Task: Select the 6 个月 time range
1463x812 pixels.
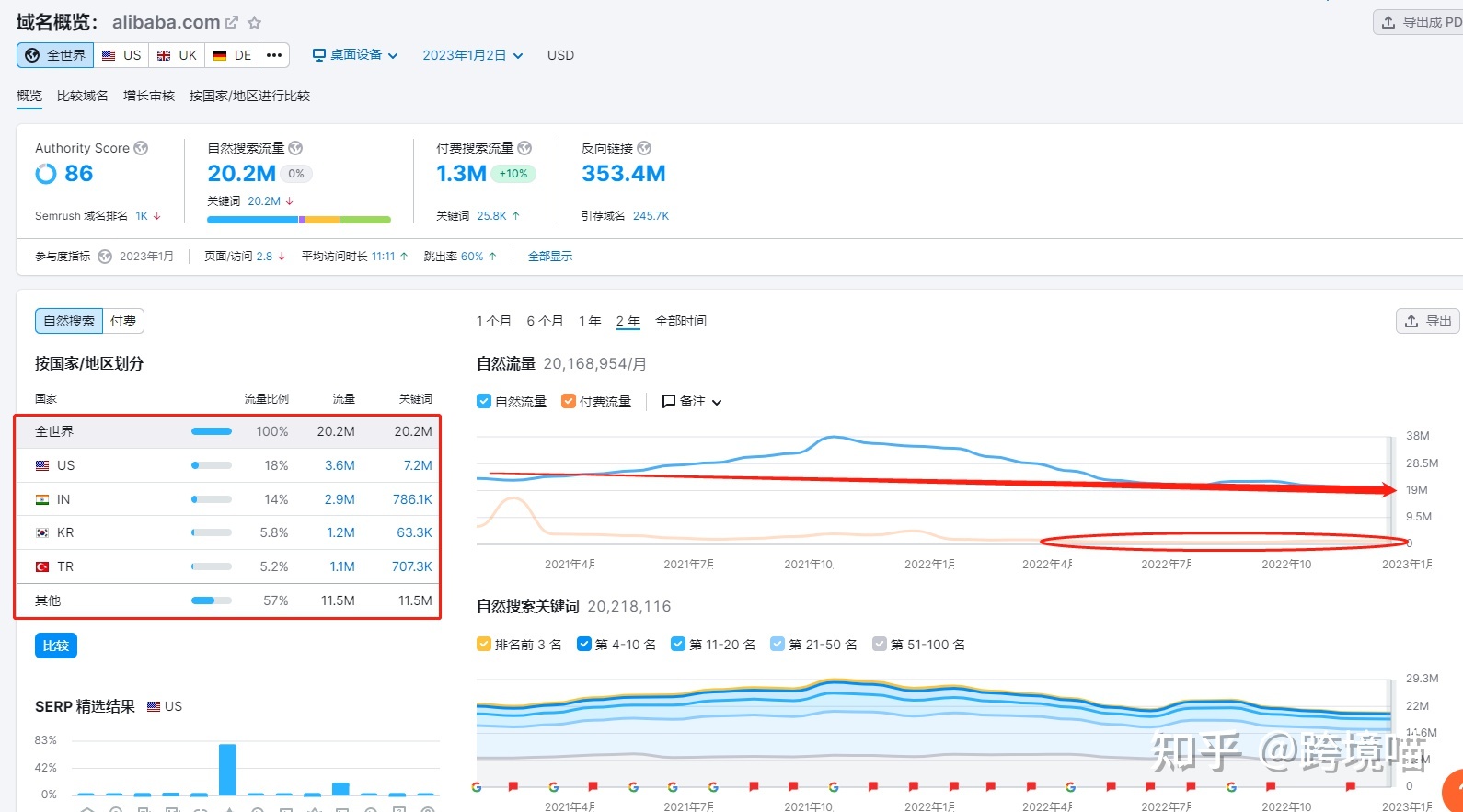Action: coord(545,321)
